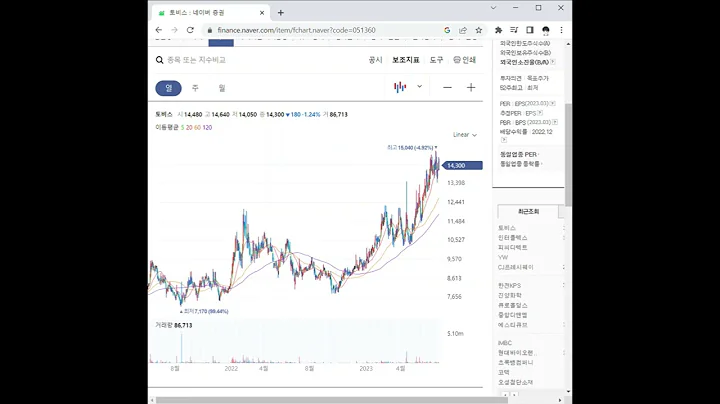Viewport: 720px width, 404px height.
Task: Open 오성첨단소재 in recent list
Action: pos(516,382)
